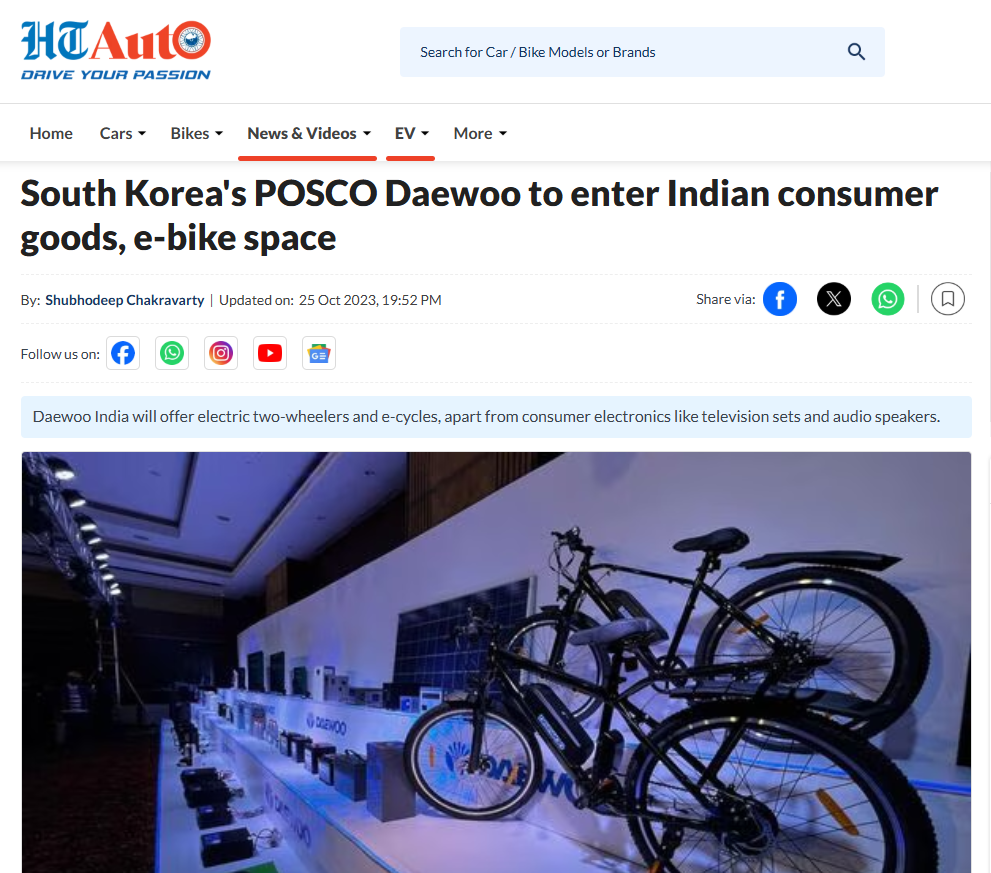Follow HT Auto on Google News
Viewport: 991px width, 873px height.
click(x=319, y=353)
